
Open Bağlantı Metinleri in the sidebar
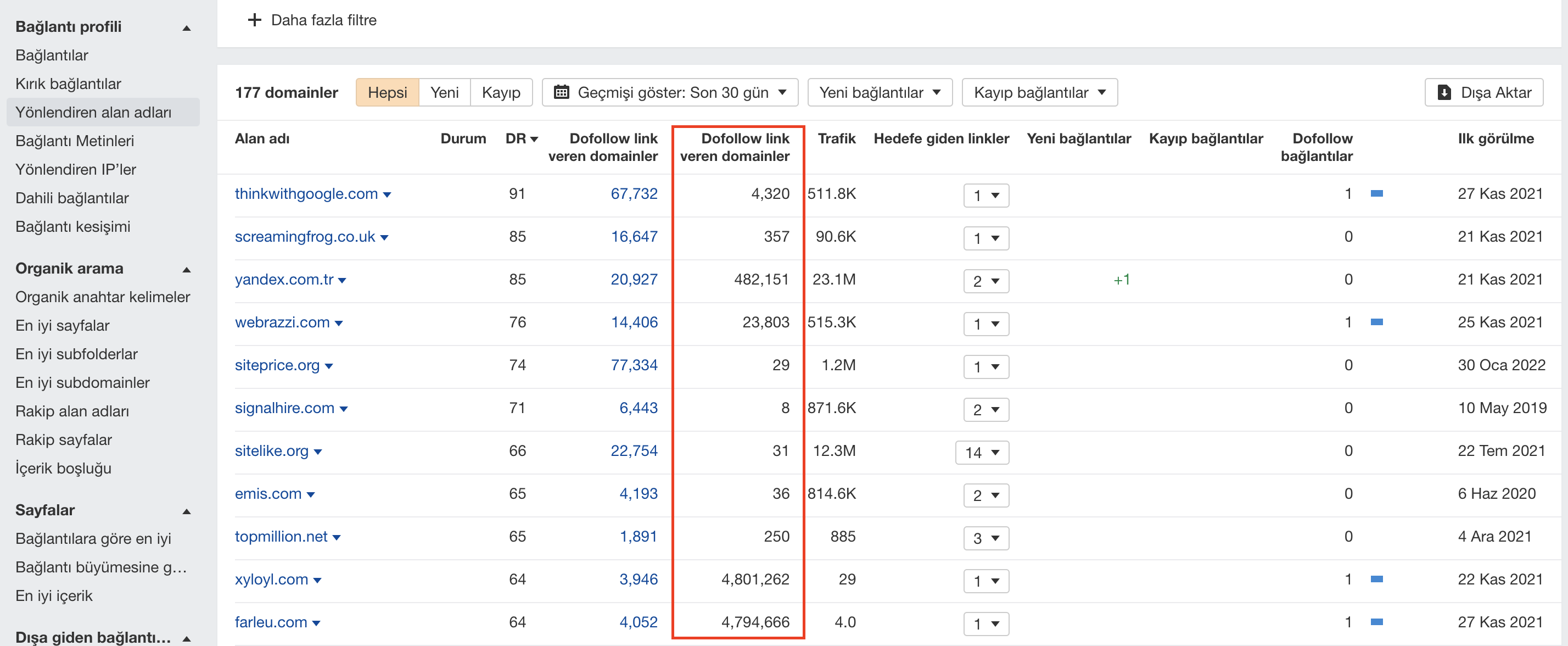coord(75,141)
